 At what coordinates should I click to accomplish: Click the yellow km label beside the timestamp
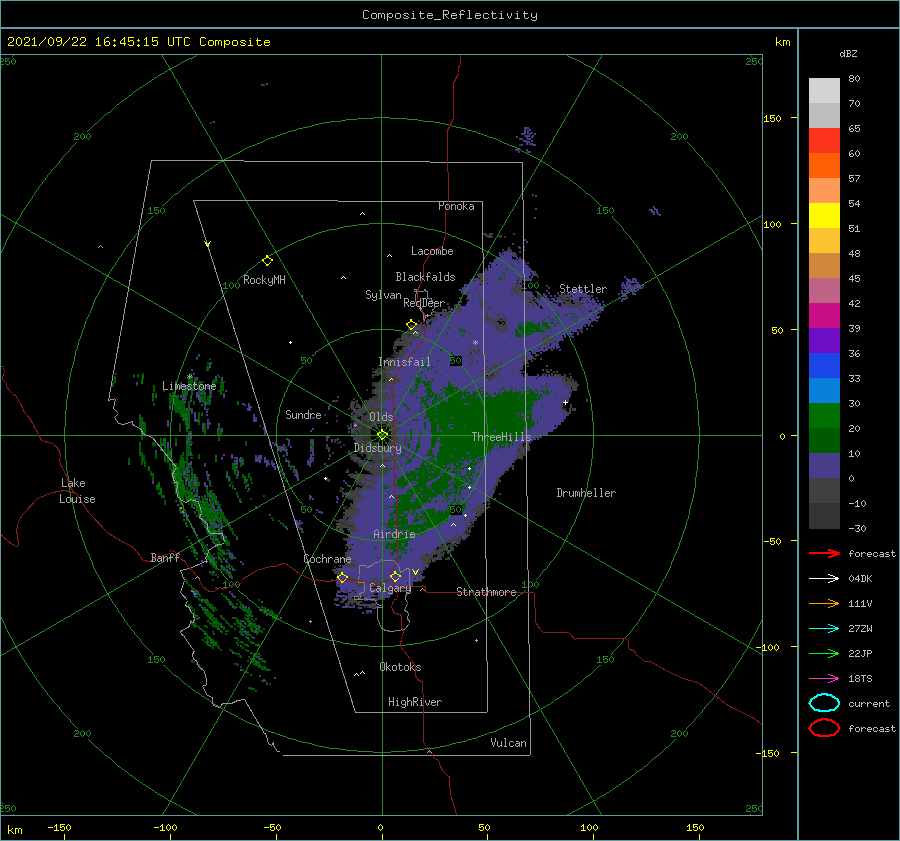click(783, 42)
